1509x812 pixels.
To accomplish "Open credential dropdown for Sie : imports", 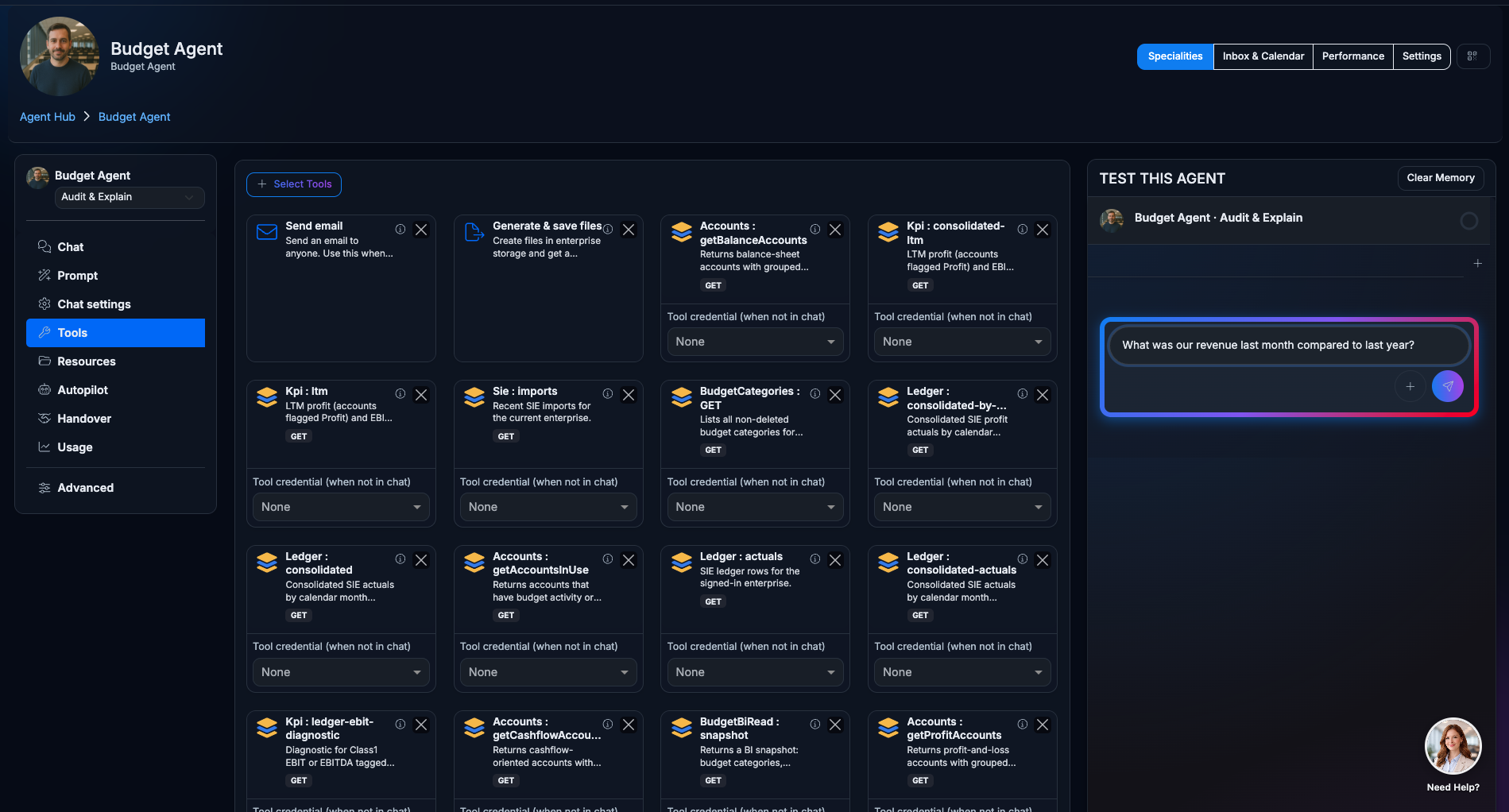I will [x=548, y=507].
